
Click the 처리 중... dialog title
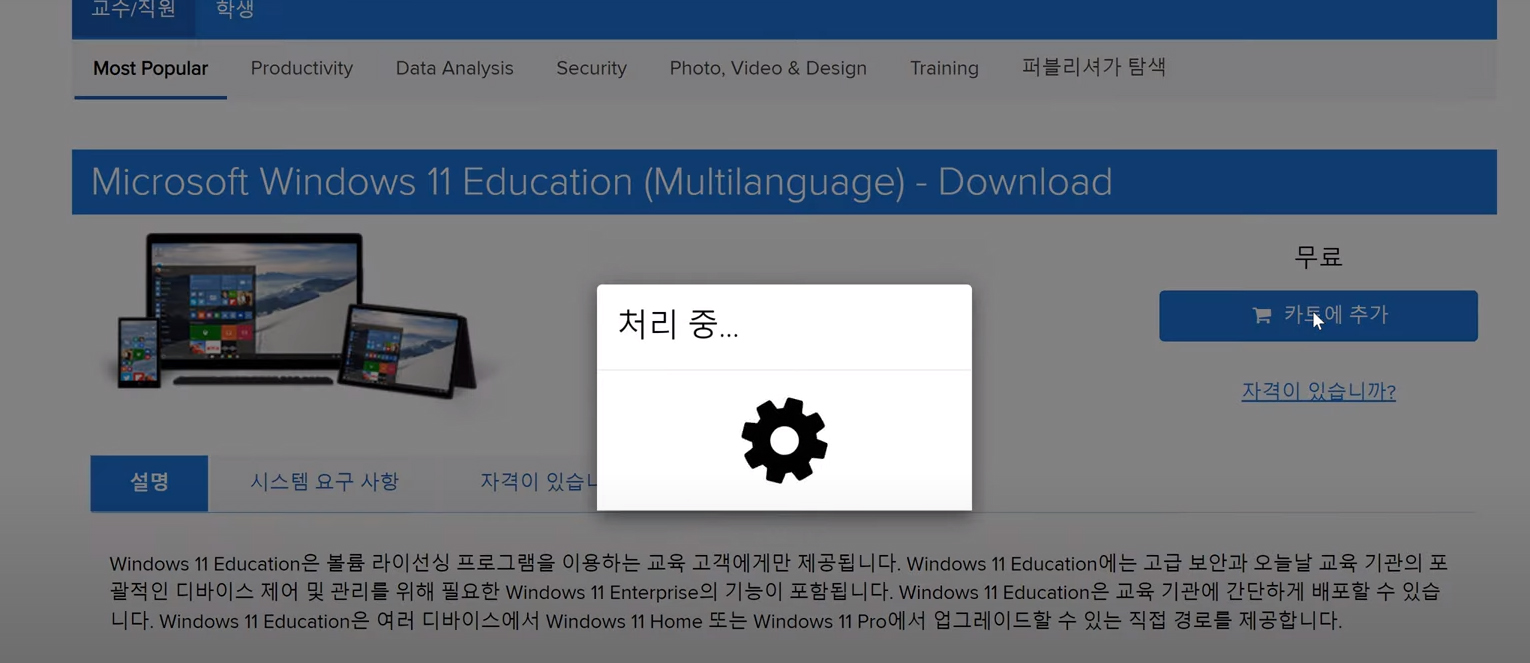click(x=678, y=325)
